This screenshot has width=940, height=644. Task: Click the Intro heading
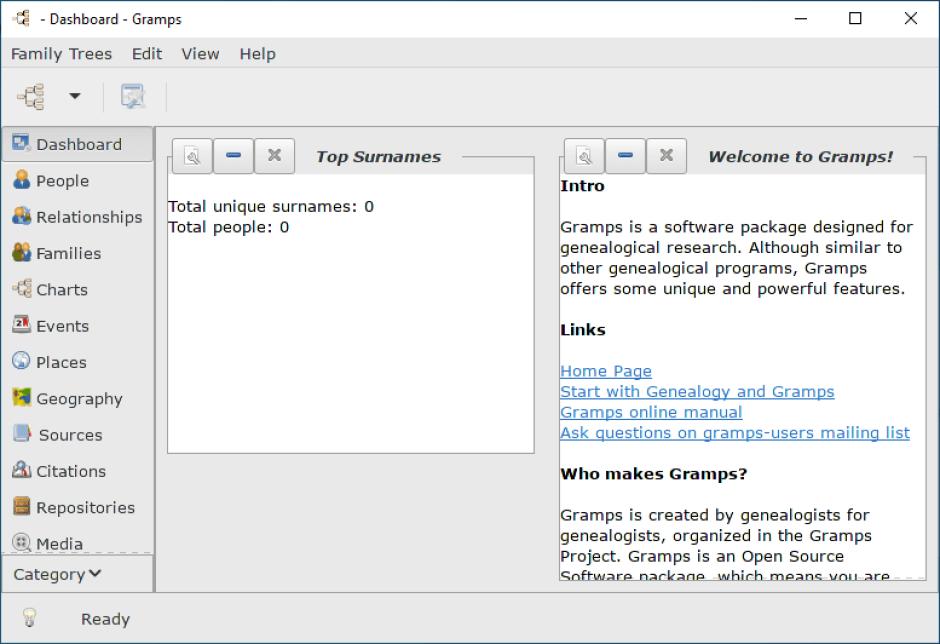coord(582,186)
